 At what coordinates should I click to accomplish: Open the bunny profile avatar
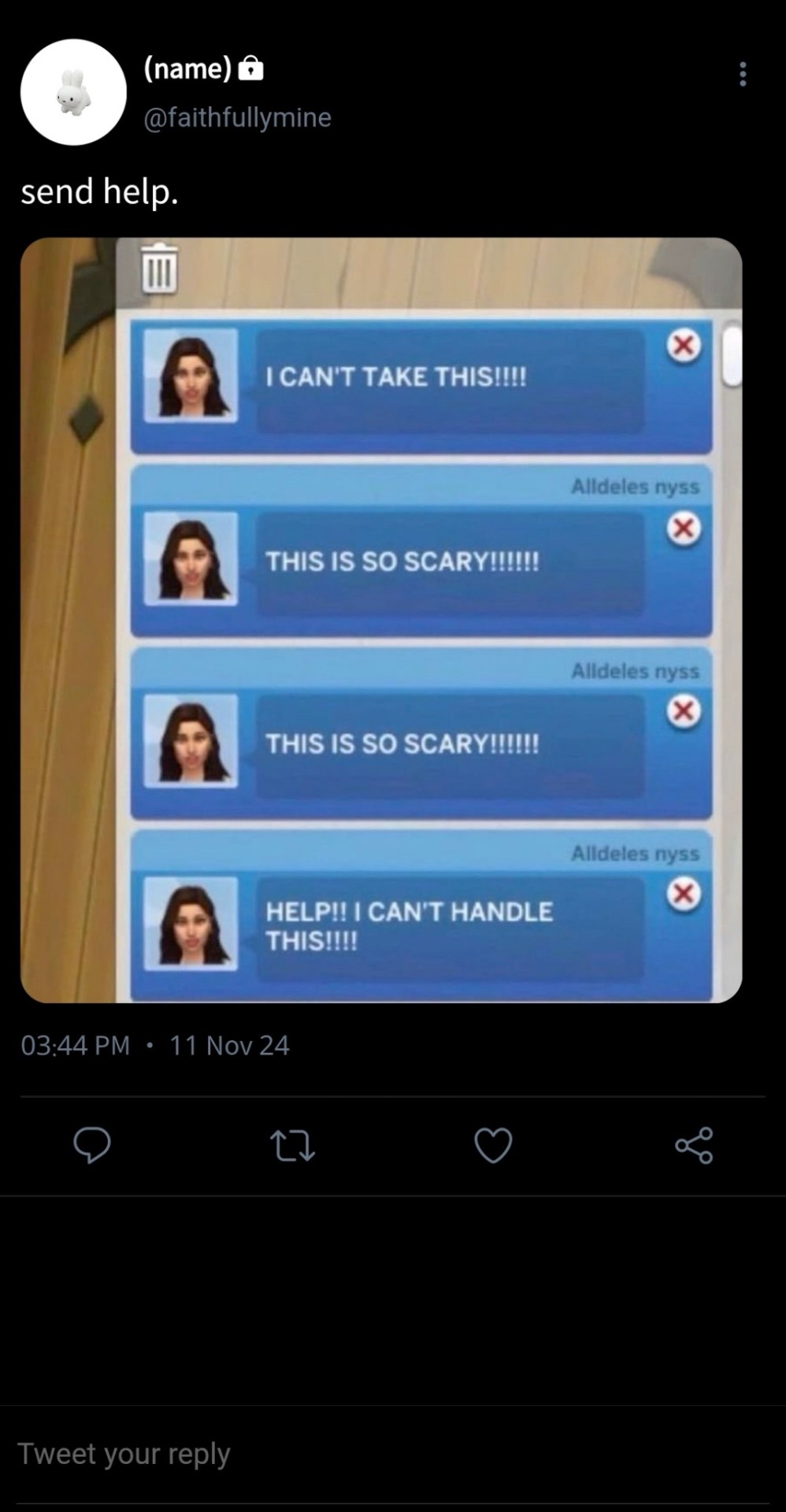tap(73, 92)
